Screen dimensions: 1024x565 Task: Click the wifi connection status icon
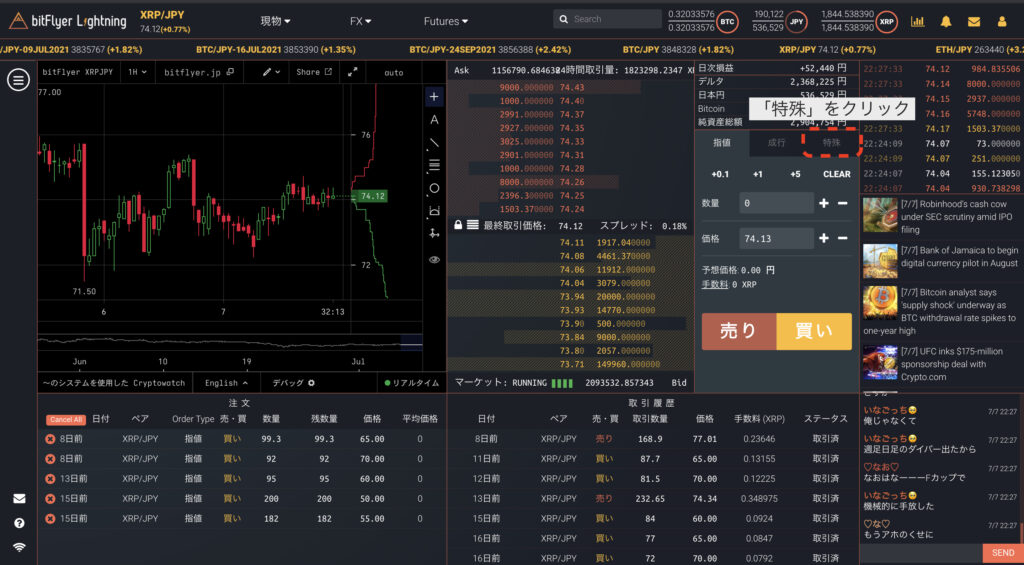click(x=19, y=547)
